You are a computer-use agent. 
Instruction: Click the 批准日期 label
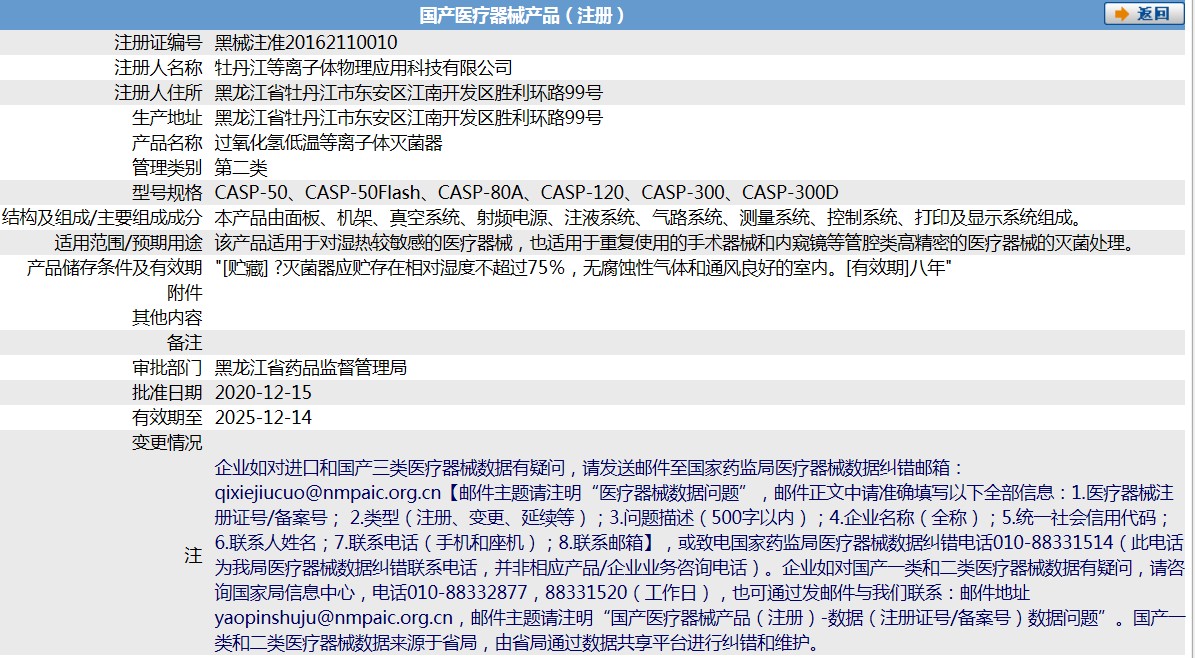click(x=167, y=393)
